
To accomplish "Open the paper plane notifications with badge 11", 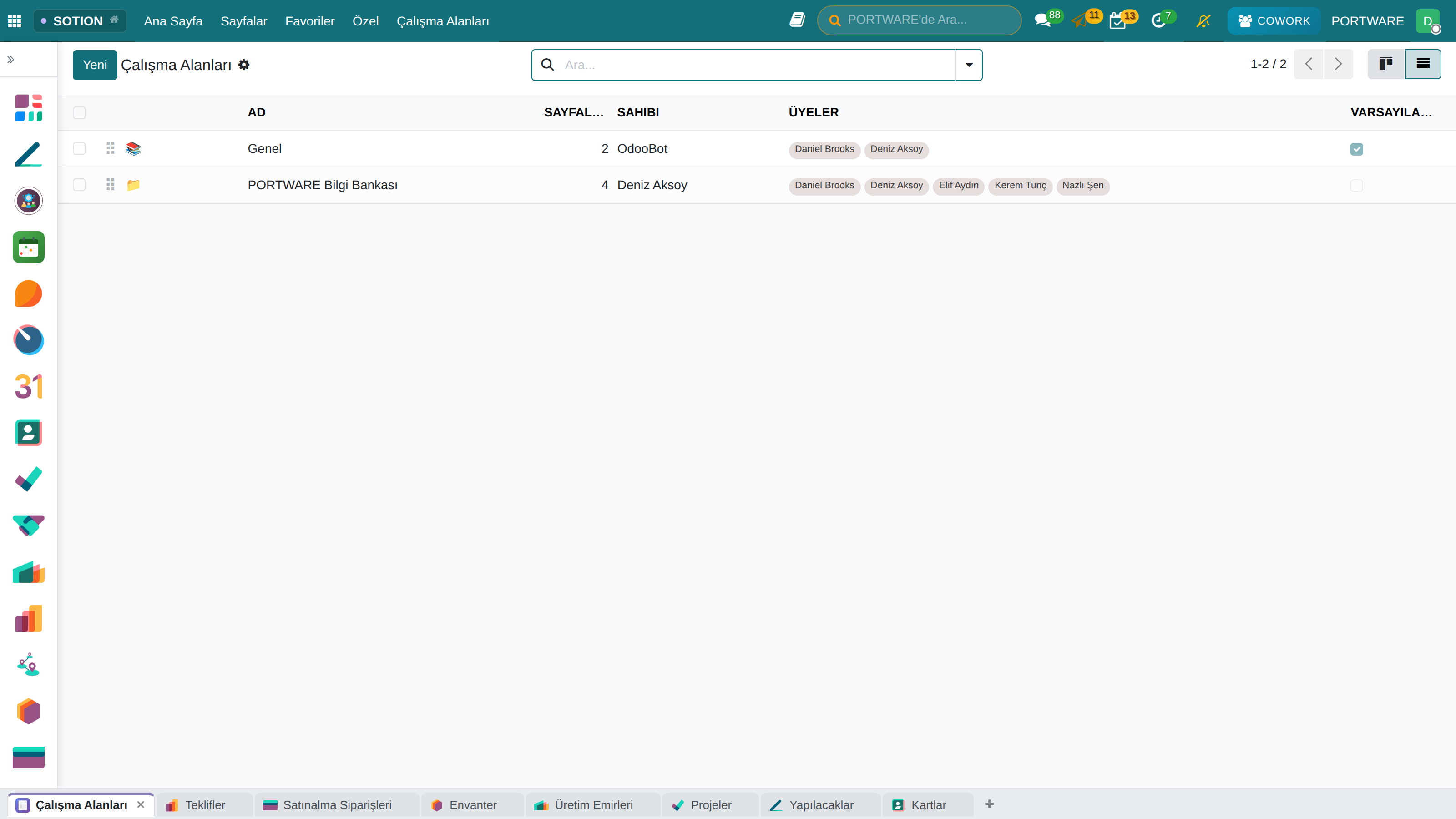I will point(1079,21).
